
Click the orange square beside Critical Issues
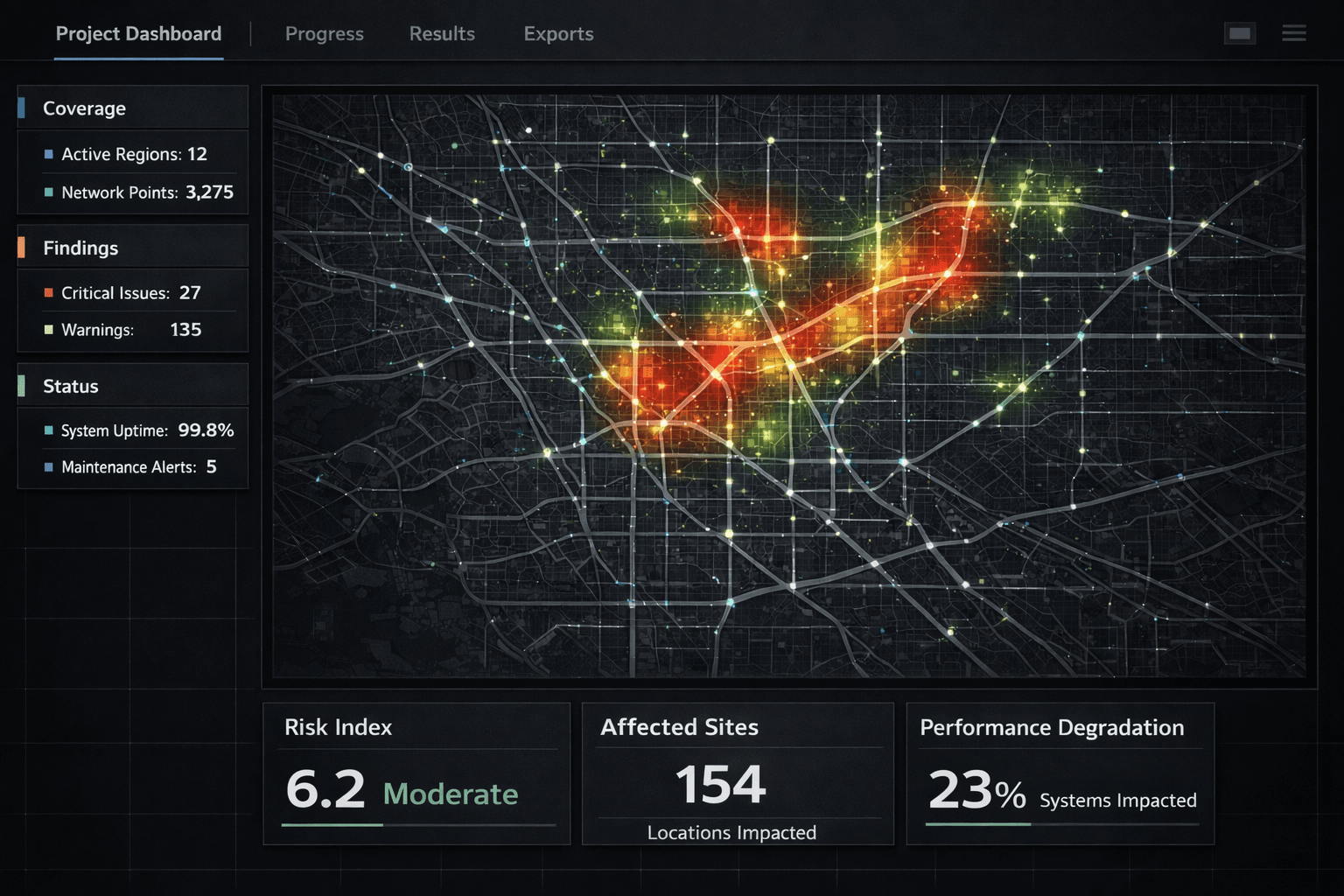pyautogui.click(x=49, y=292)
